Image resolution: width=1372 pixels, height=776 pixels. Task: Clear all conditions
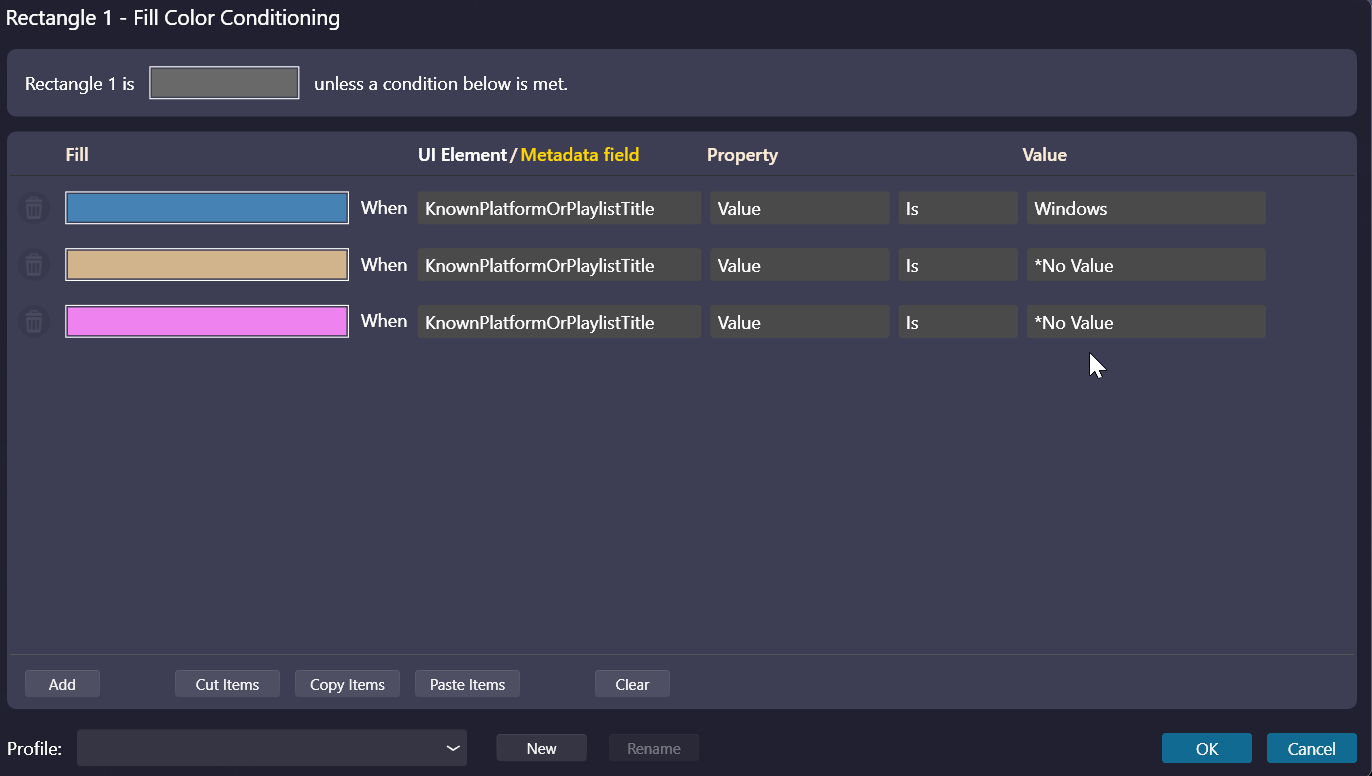pos(632,685)
